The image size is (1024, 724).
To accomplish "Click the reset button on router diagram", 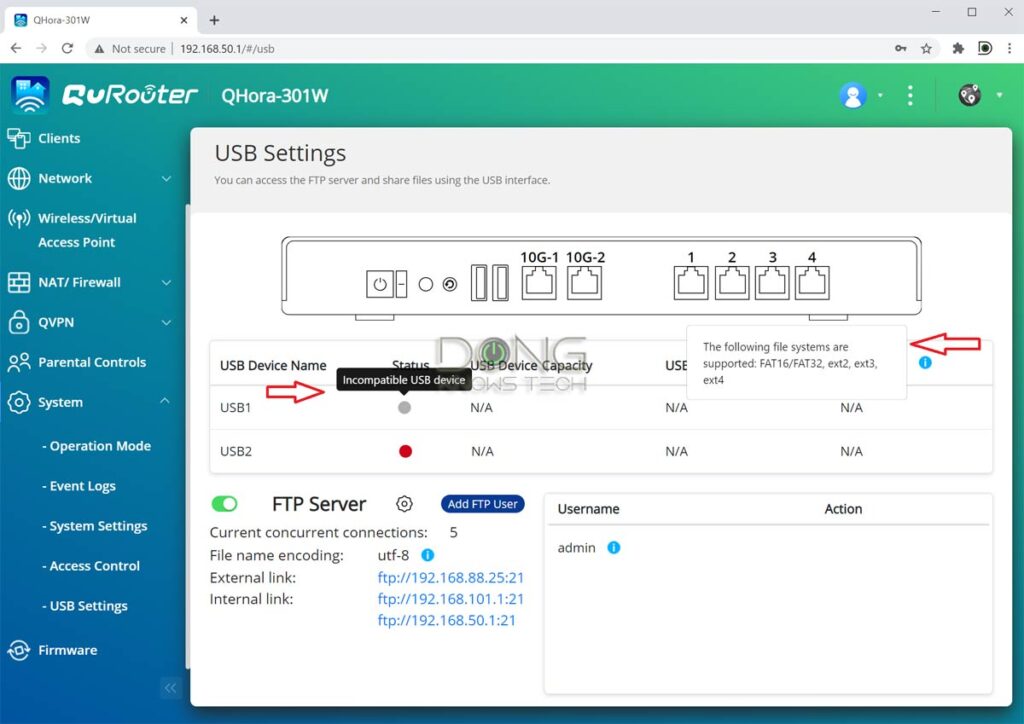I will 450,284.
